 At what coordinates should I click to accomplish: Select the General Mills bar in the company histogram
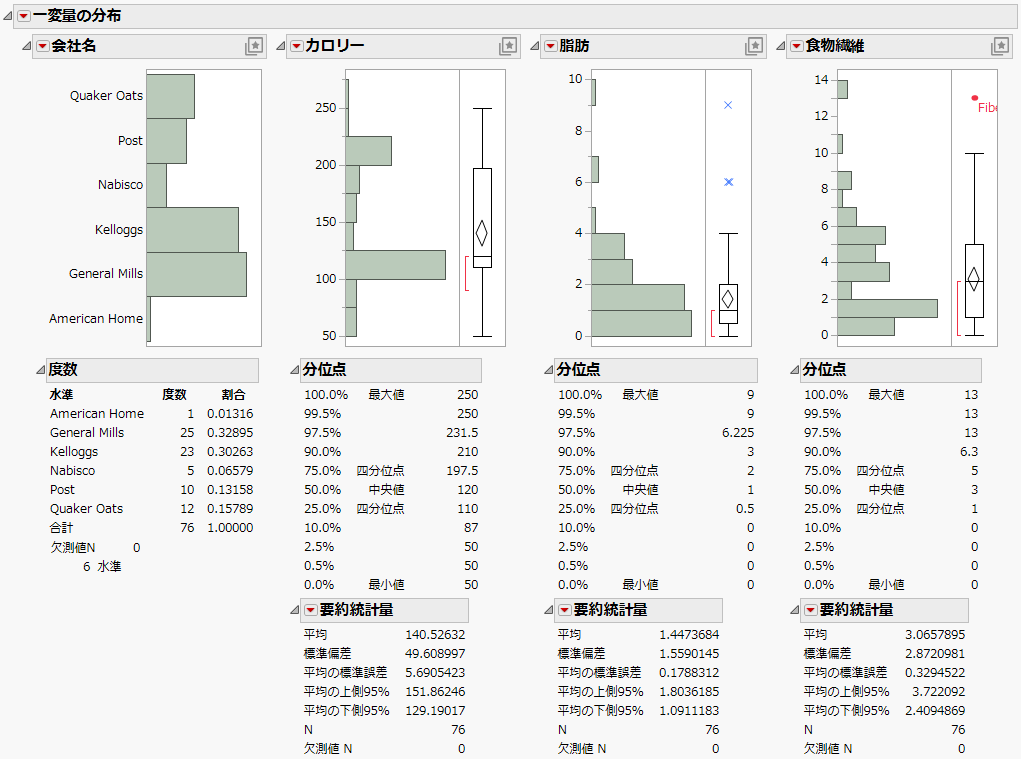click(x=196, y=273)
